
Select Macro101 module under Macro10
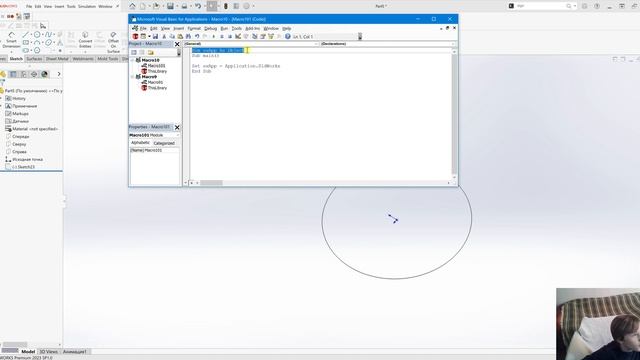pyautogui.click(x=153, y=66)
